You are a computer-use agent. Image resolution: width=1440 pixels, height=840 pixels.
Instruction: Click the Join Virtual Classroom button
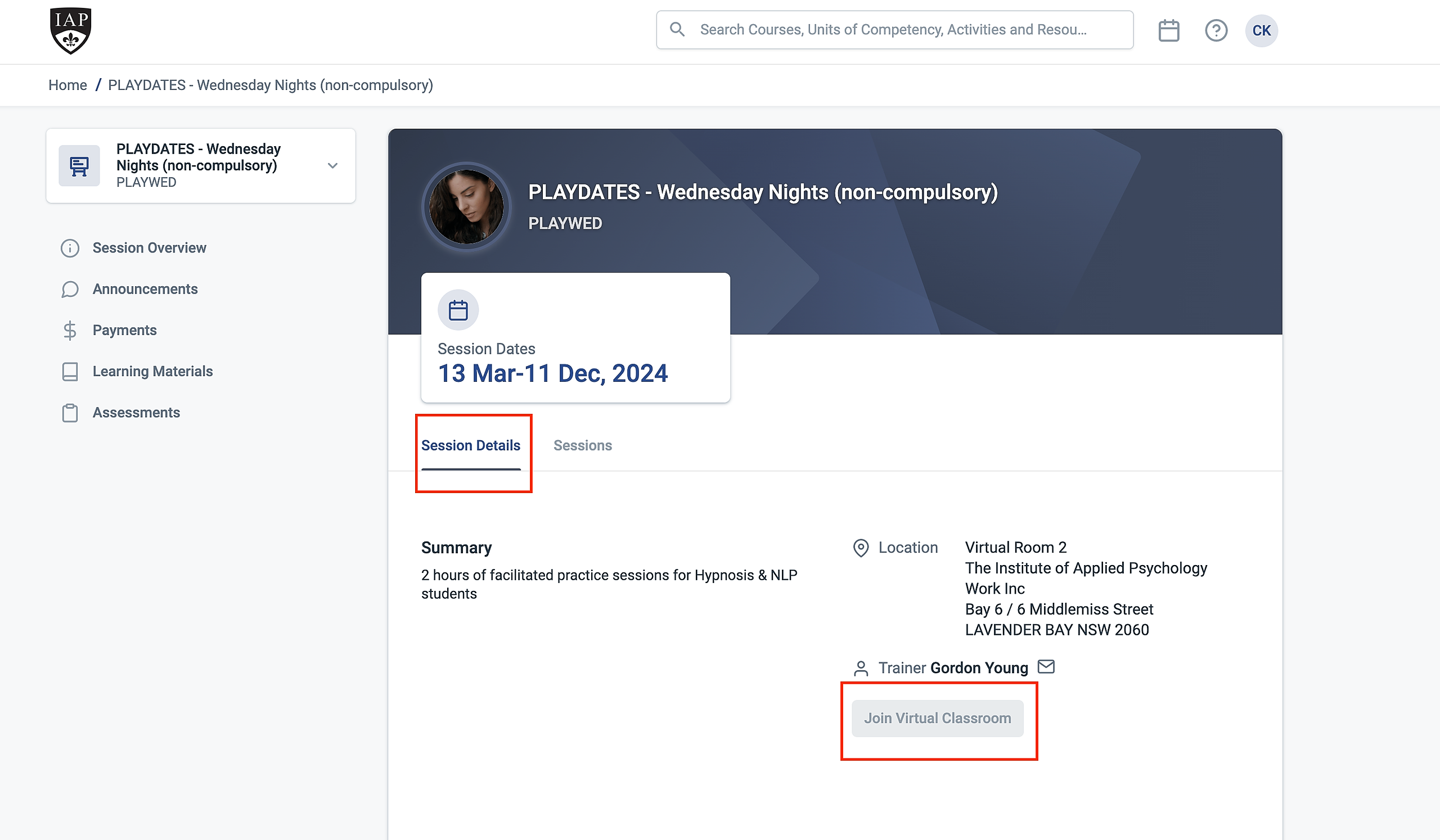click(937, 719)
